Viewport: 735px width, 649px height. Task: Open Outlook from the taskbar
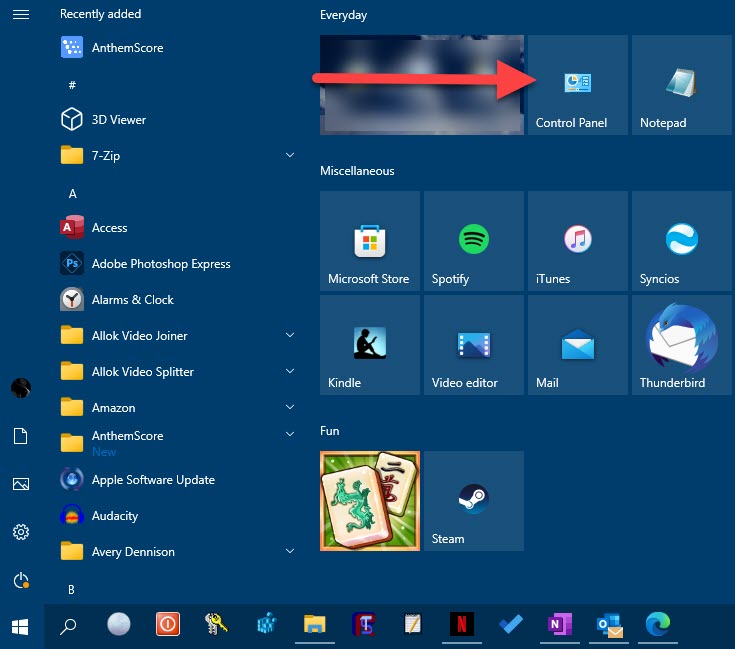coord(609,626)
